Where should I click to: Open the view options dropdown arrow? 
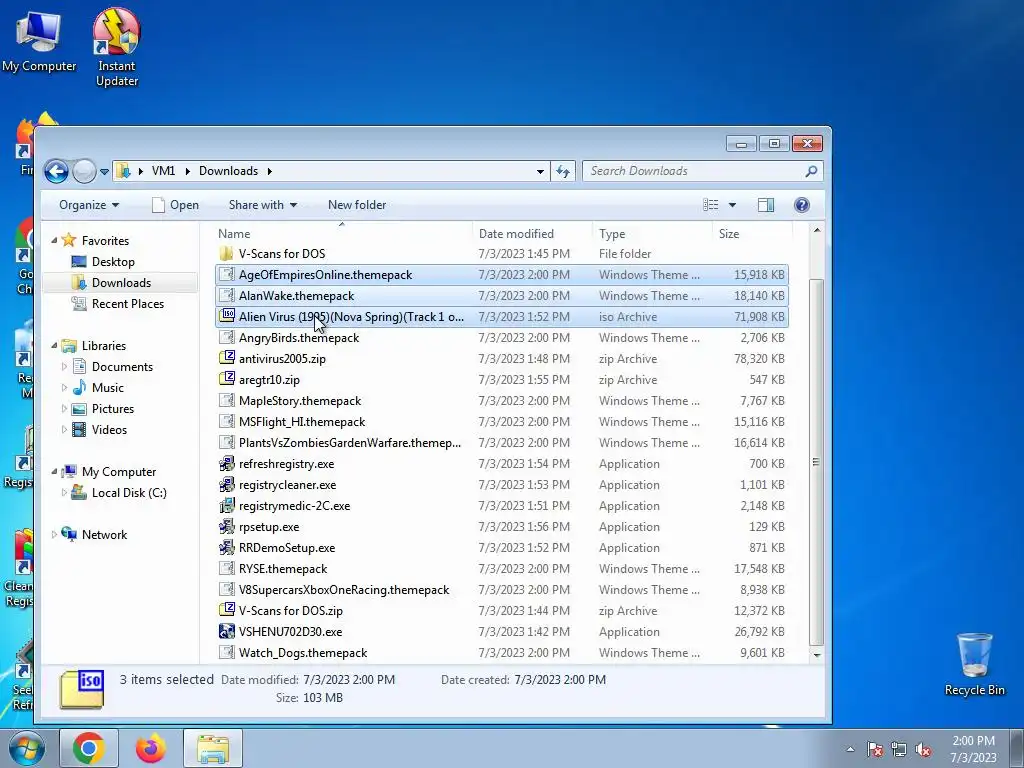point(732,205)
